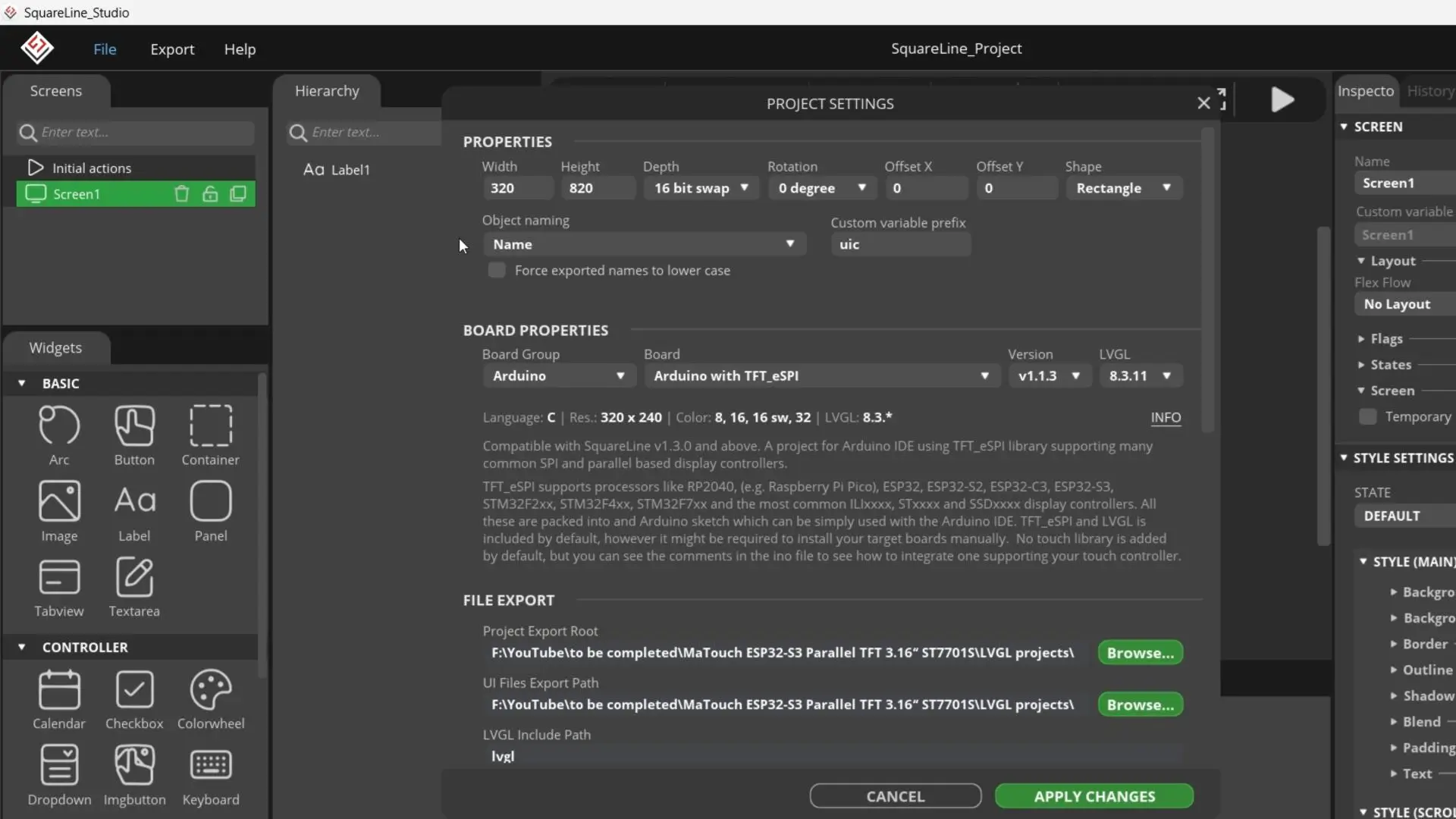
Task: Select the Dropdown widget
Action: (x=59, y=775)
